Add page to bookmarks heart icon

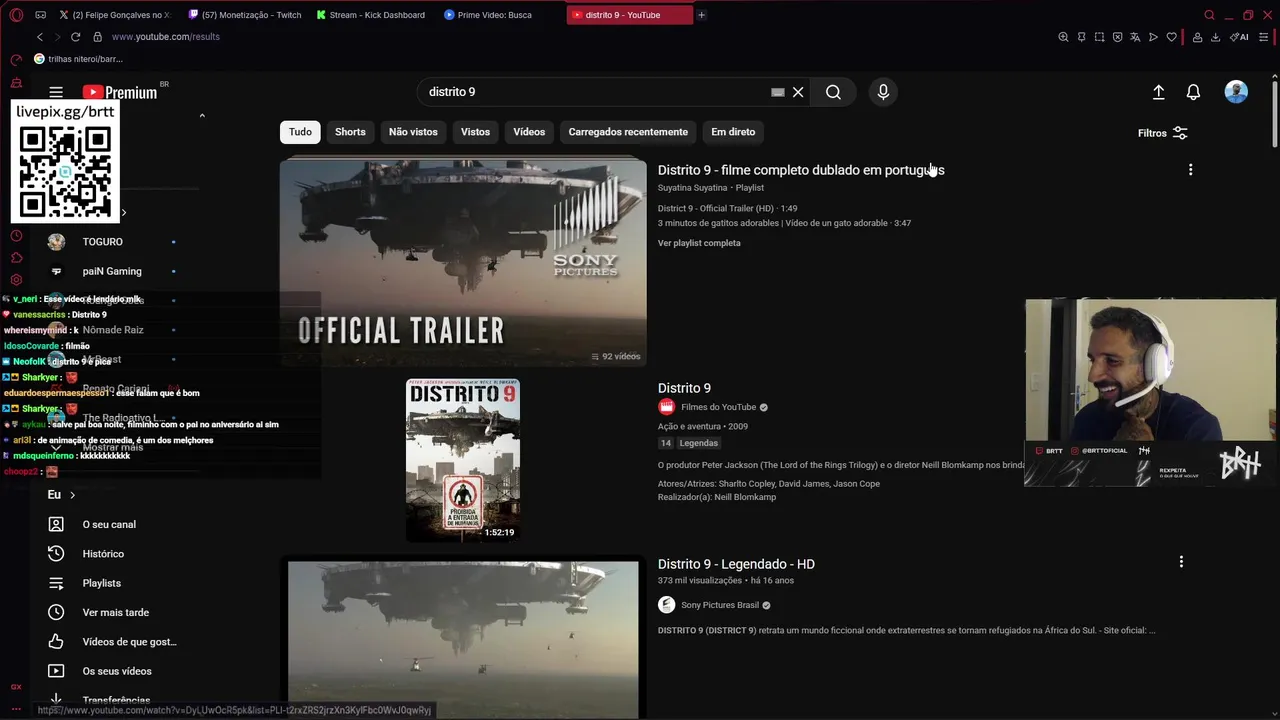coord(1171,37)
